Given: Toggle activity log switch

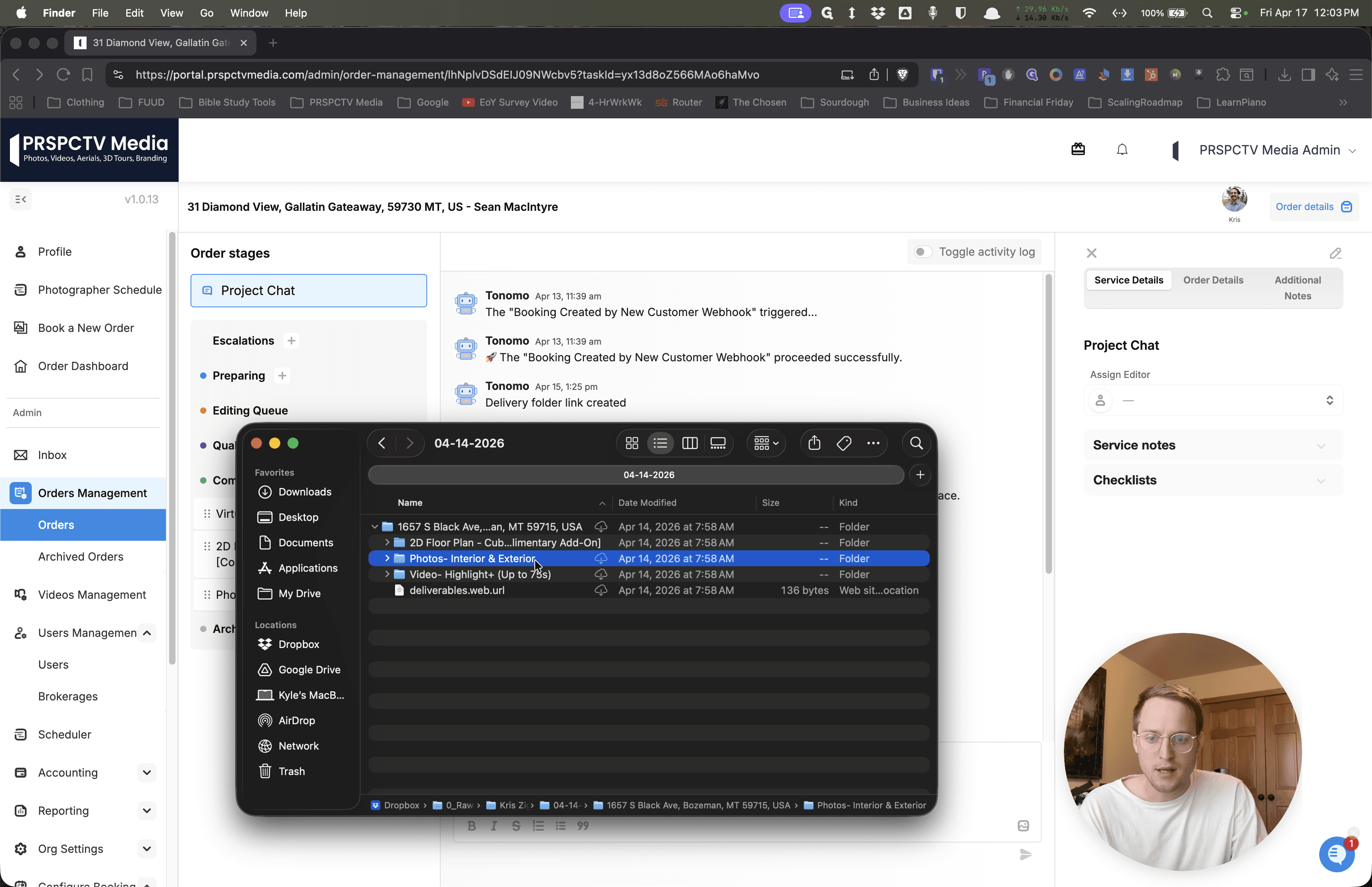Looking at the screenshot, I should (923, 252).
